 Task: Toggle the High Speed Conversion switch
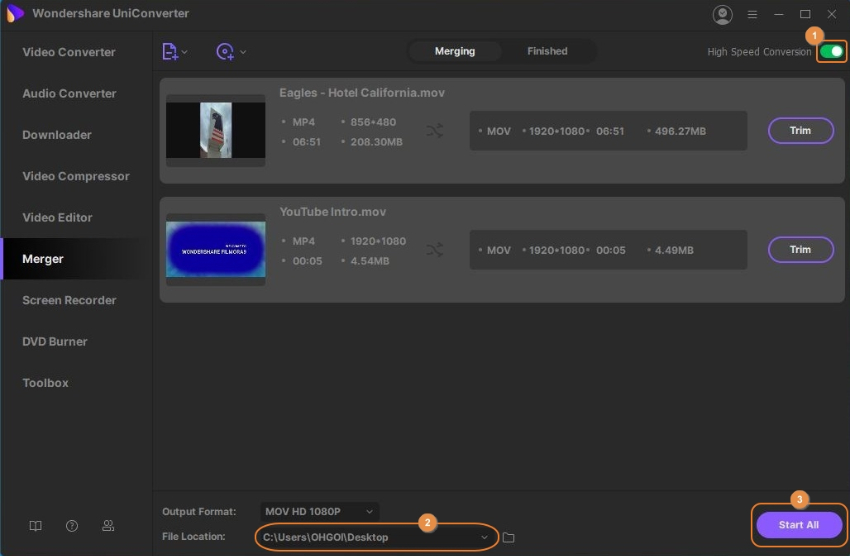coord(830,51)
